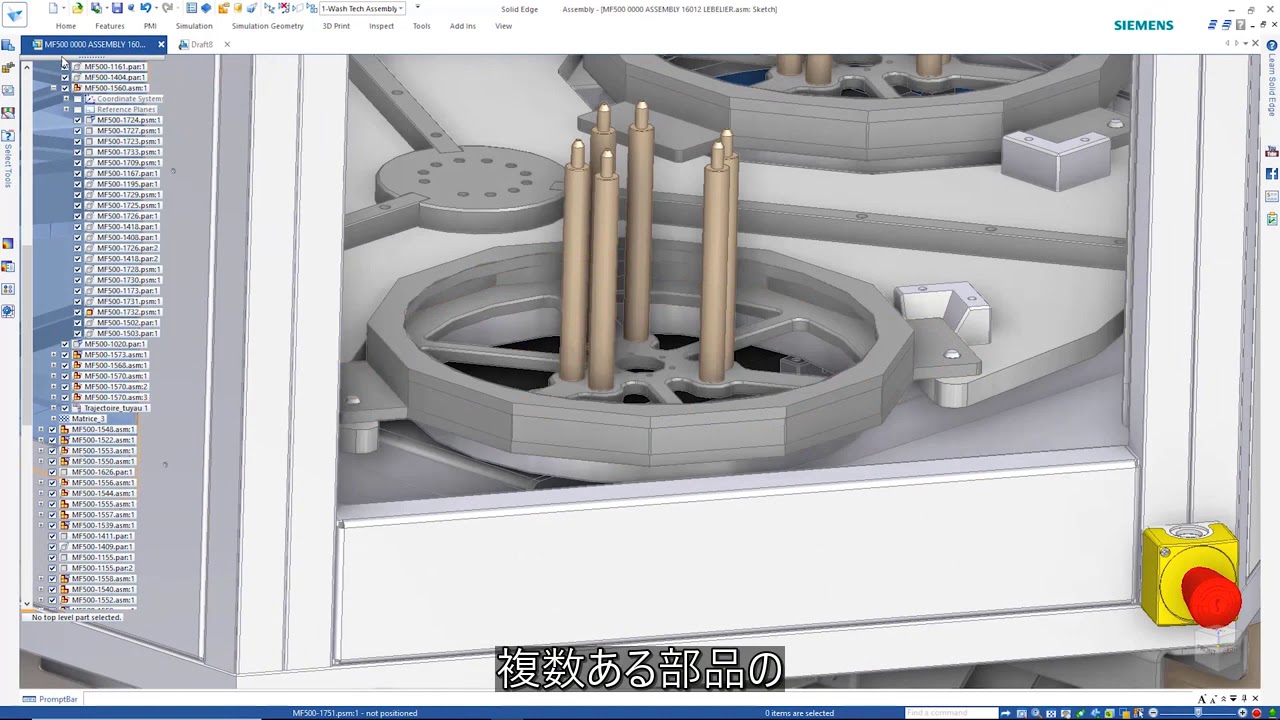Expand MF500-1522.asm:1 node
The width and height of the screenshot is (1280, 720).
[41, 440]
